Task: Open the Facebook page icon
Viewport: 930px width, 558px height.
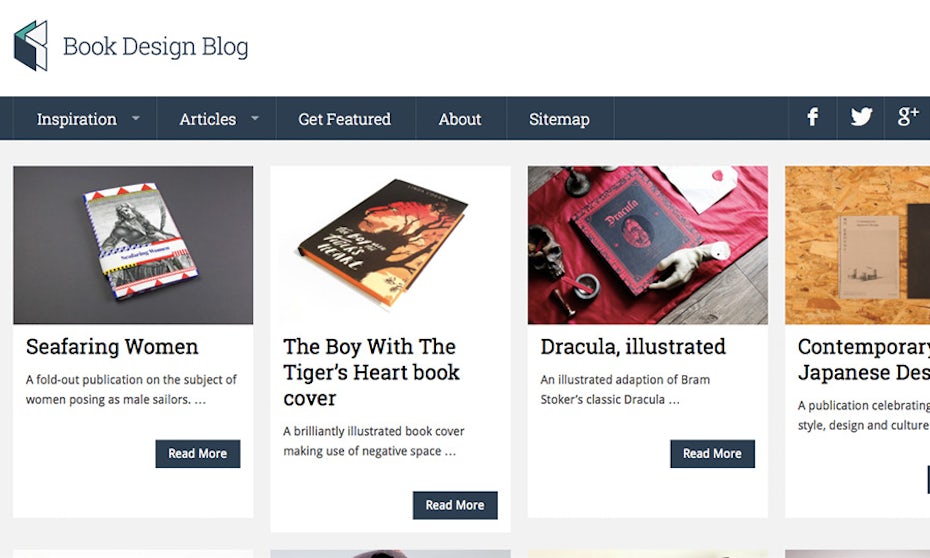Action: (813, 118)
